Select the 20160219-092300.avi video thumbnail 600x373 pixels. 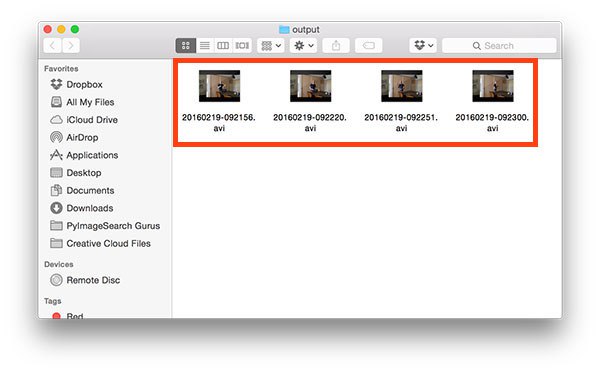click(493, 86)
